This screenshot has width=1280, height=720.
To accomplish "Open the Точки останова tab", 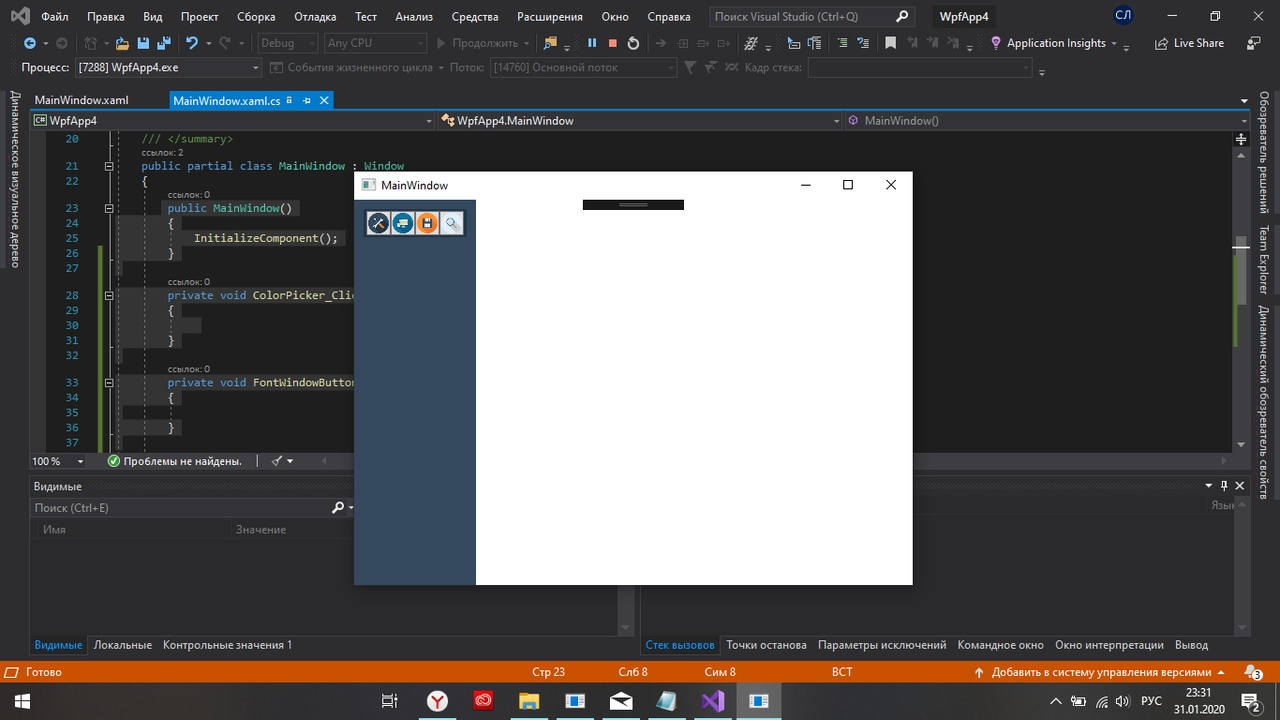I will coord(766,645).
